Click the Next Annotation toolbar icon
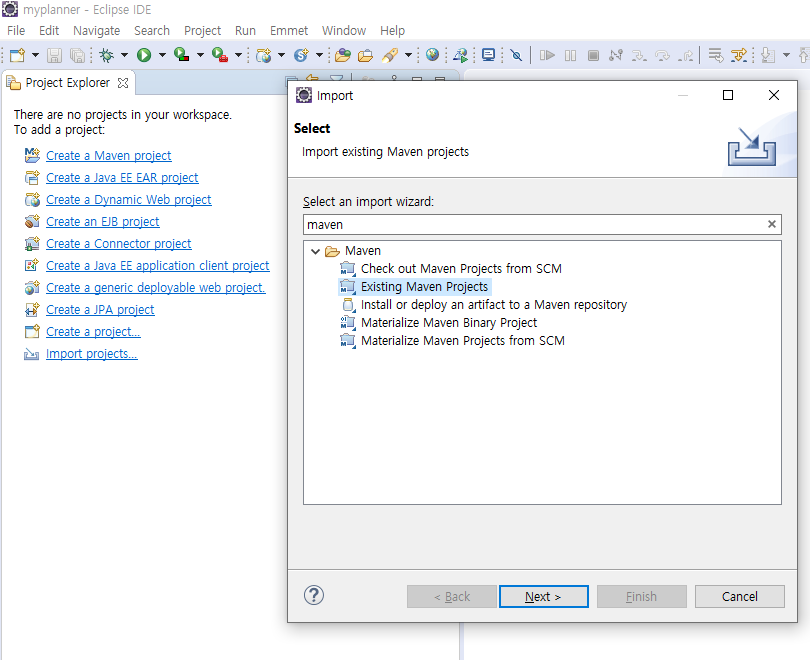This screenshot has height=660, width=810. (768, 55)
